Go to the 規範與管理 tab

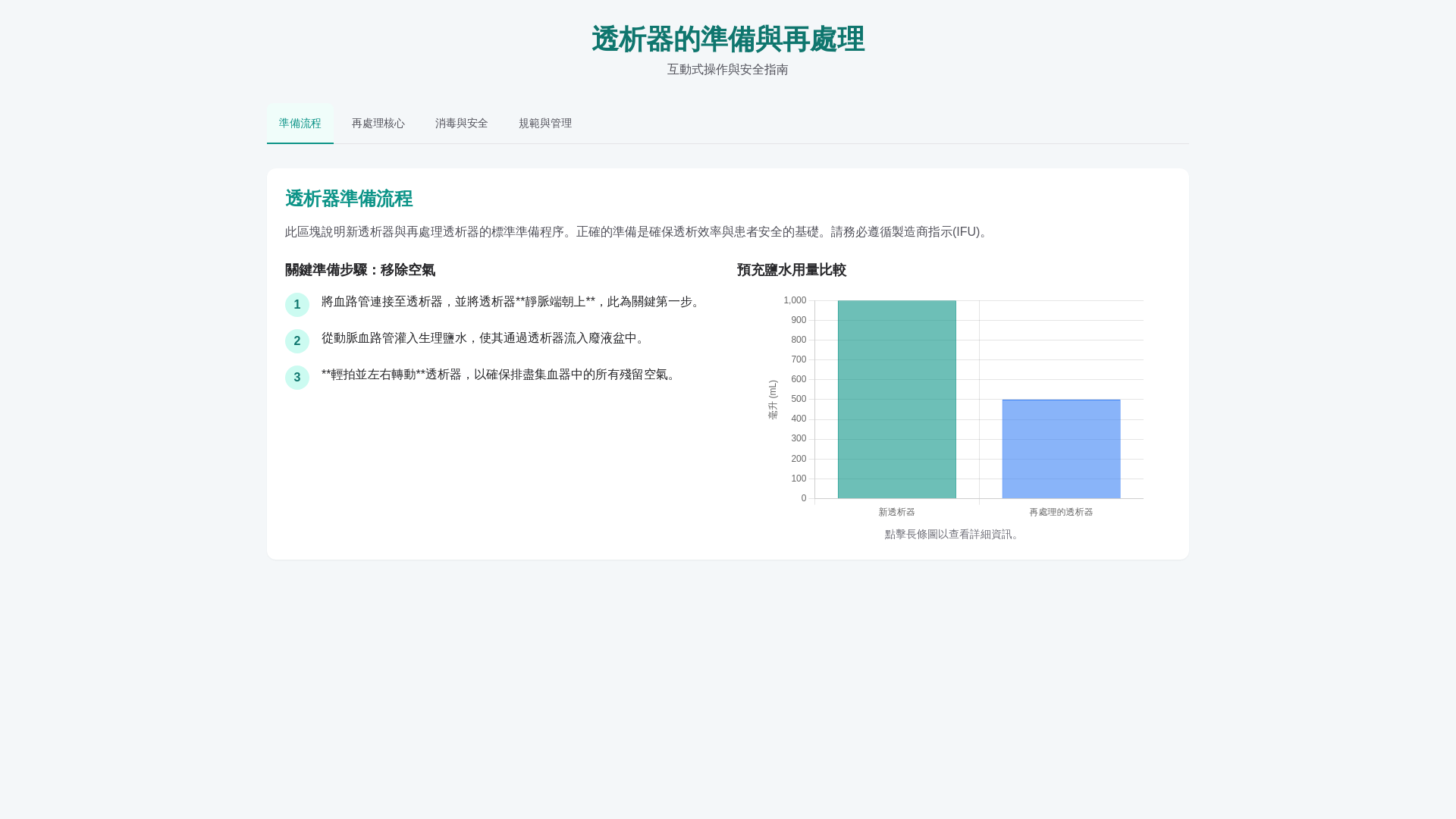tap(545, 124)
